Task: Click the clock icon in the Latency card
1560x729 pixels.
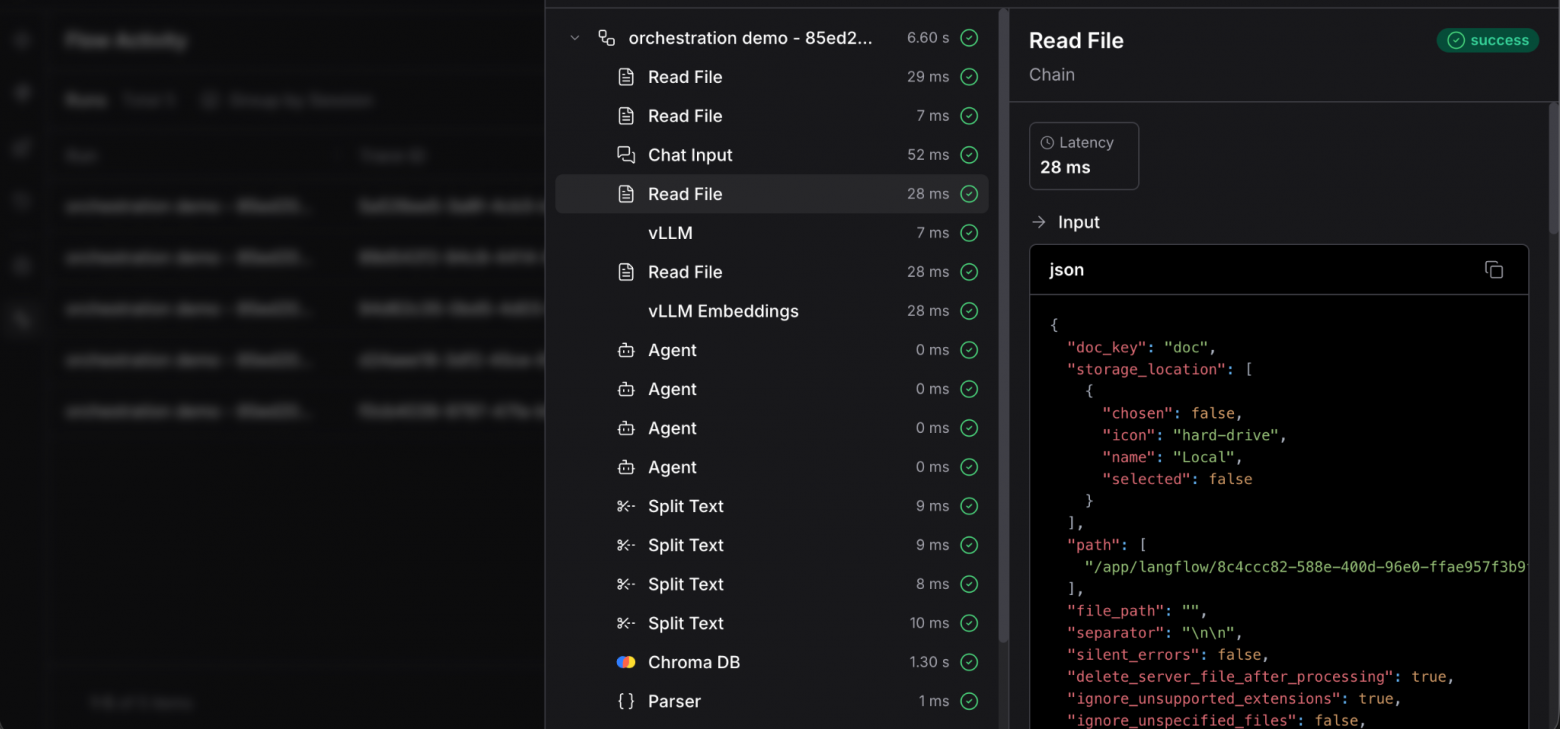Action: click(1047, 143)
